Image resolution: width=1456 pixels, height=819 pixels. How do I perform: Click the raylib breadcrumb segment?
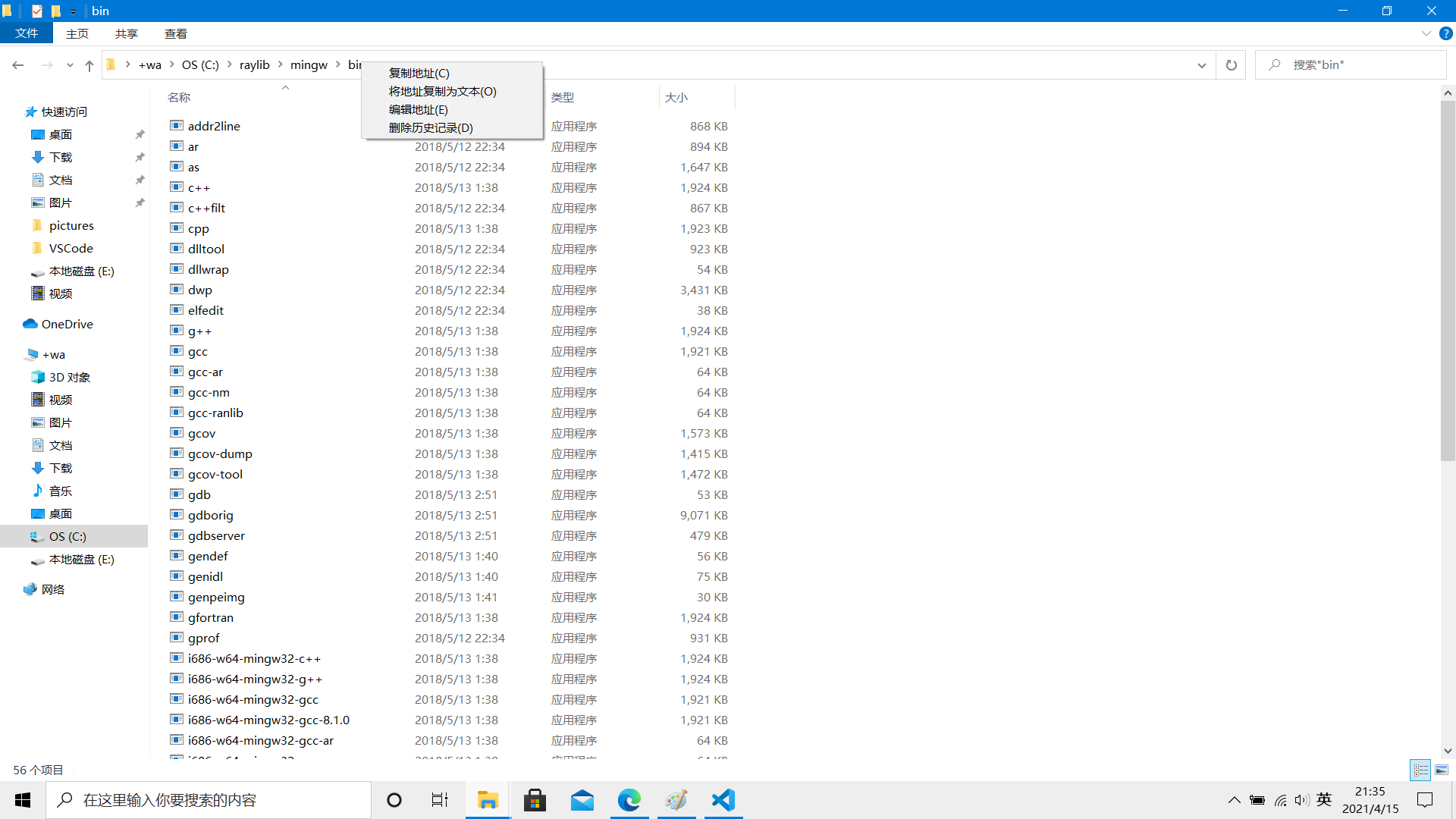(254, 65)
